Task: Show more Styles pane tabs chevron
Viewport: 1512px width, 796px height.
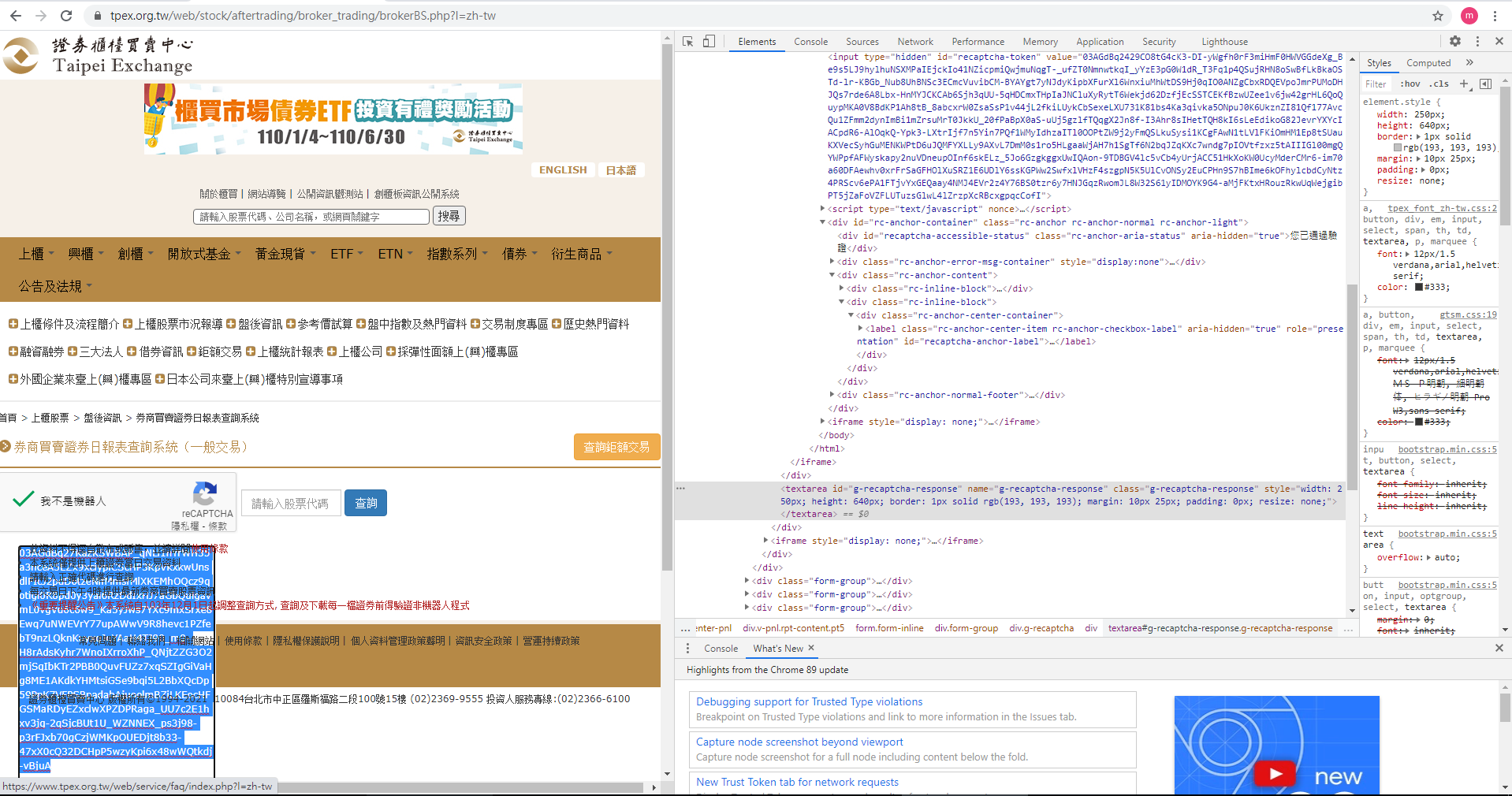Action: 1469,63
